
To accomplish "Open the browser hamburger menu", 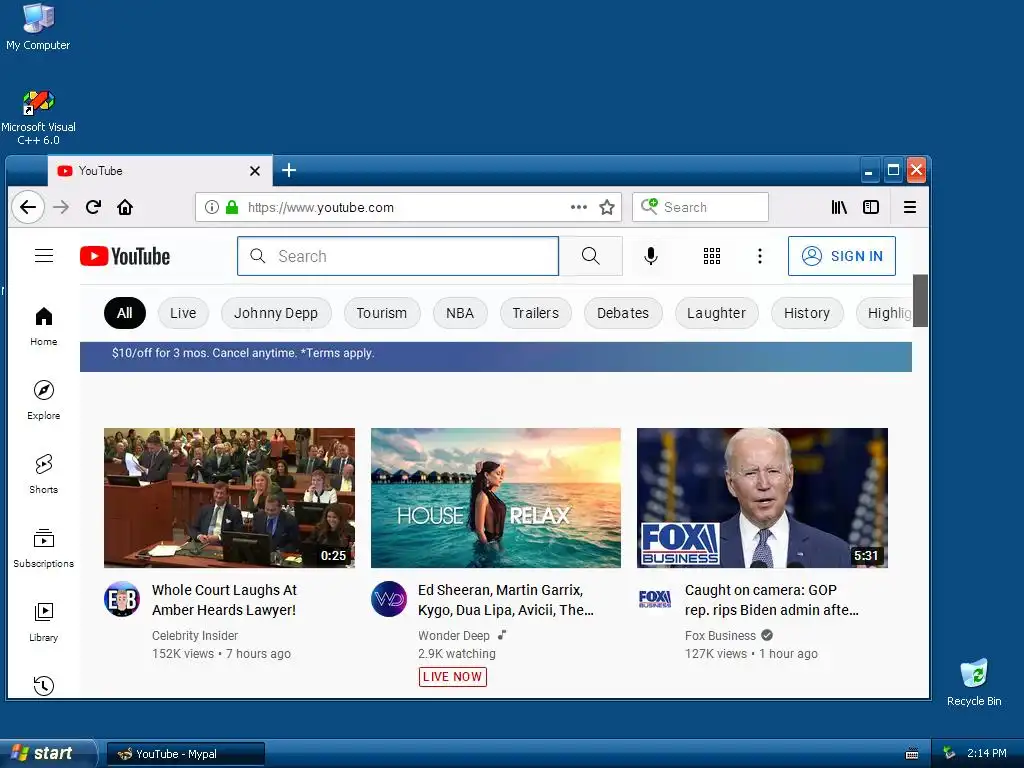I will (910, 207).
